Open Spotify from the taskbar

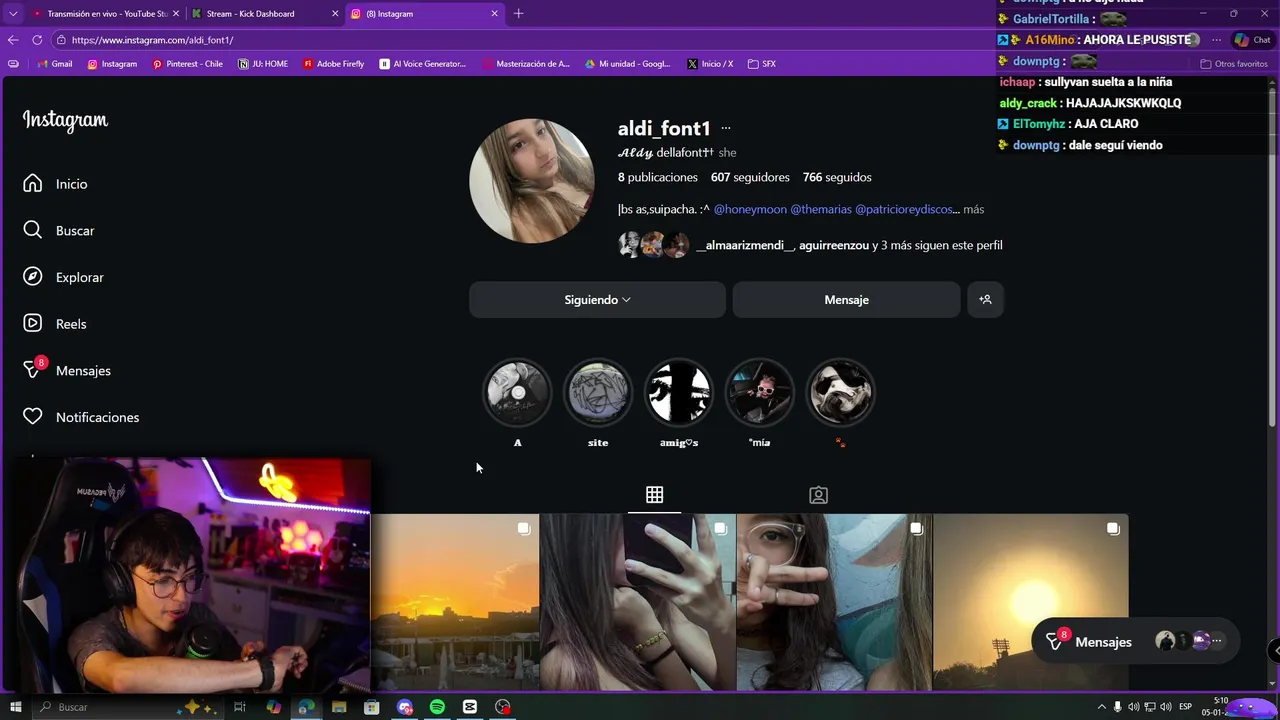(x=437, y=707)
